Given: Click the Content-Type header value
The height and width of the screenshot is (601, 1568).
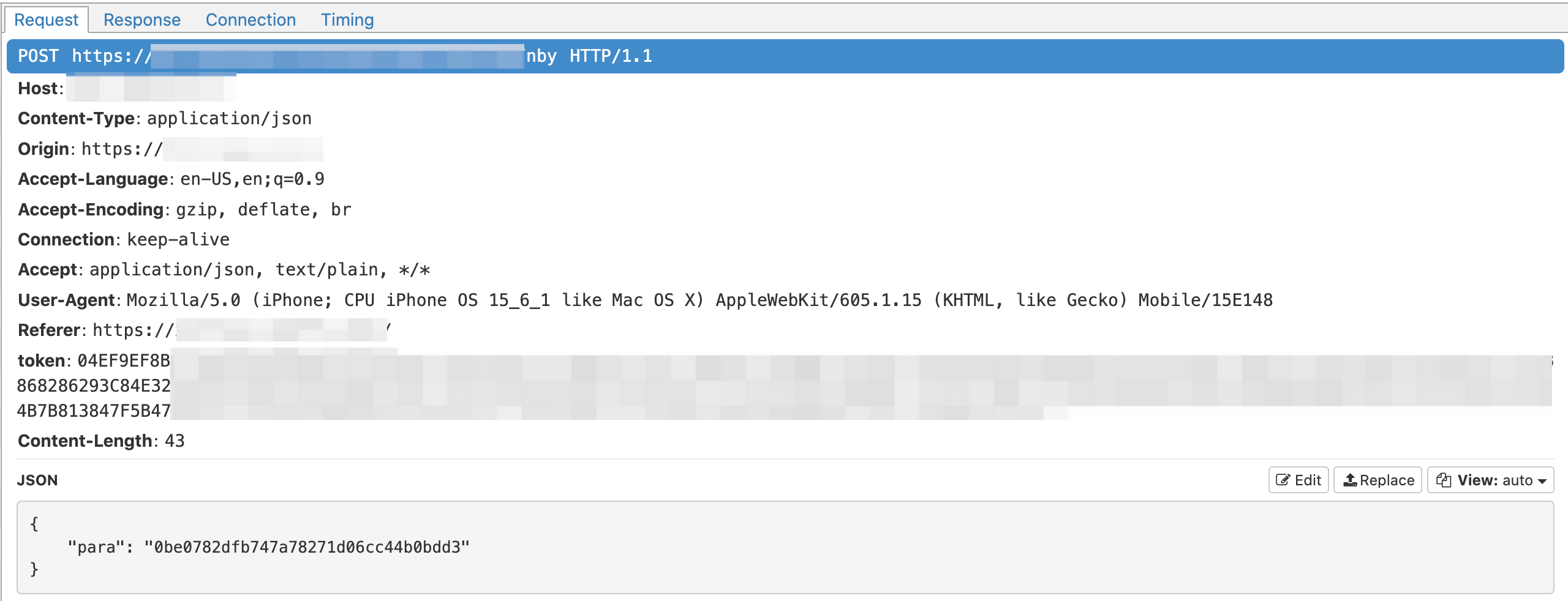Looking at the screenshot, I should point(230,118).
